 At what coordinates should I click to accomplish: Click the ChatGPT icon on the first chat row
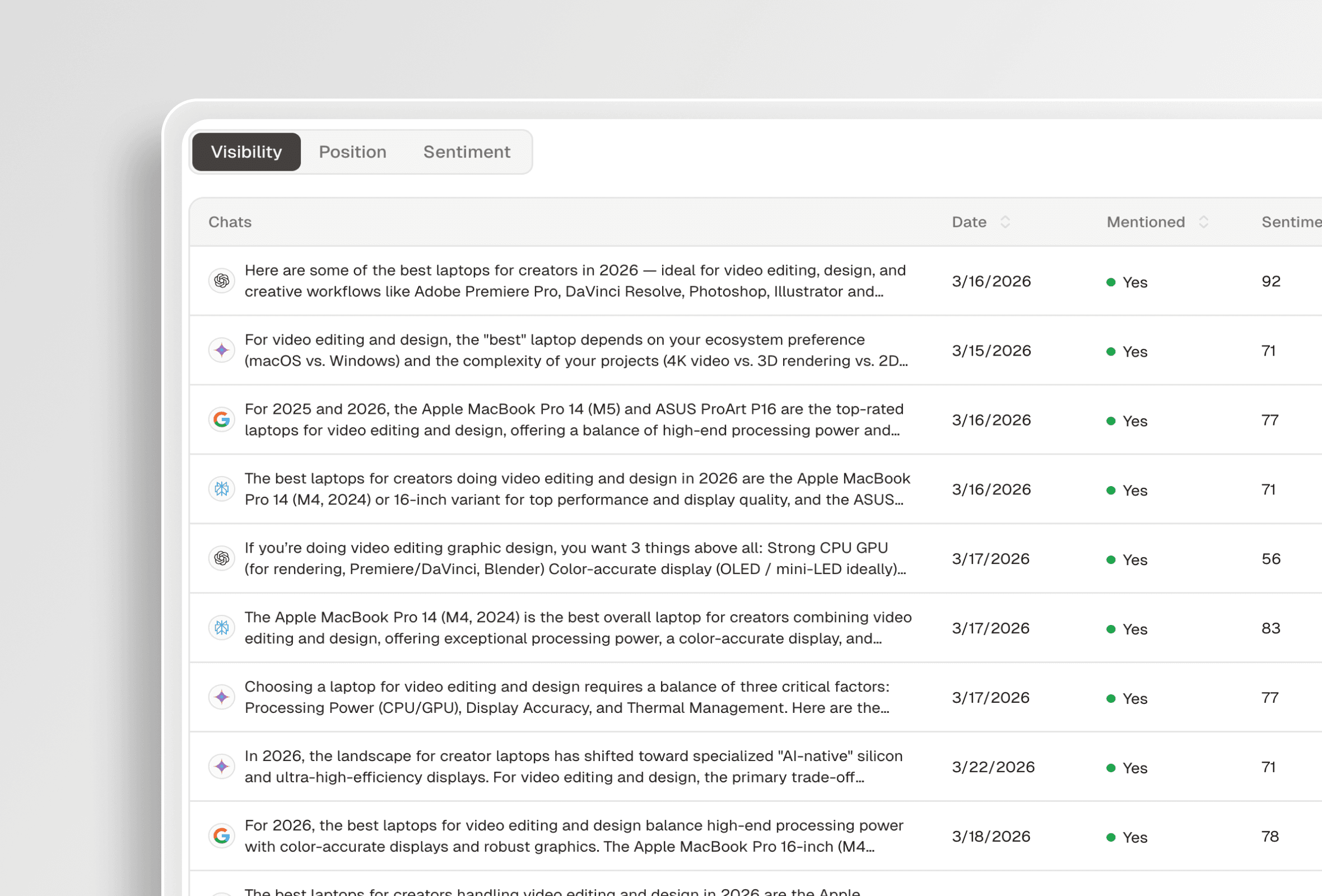click(x=222, y=281)
